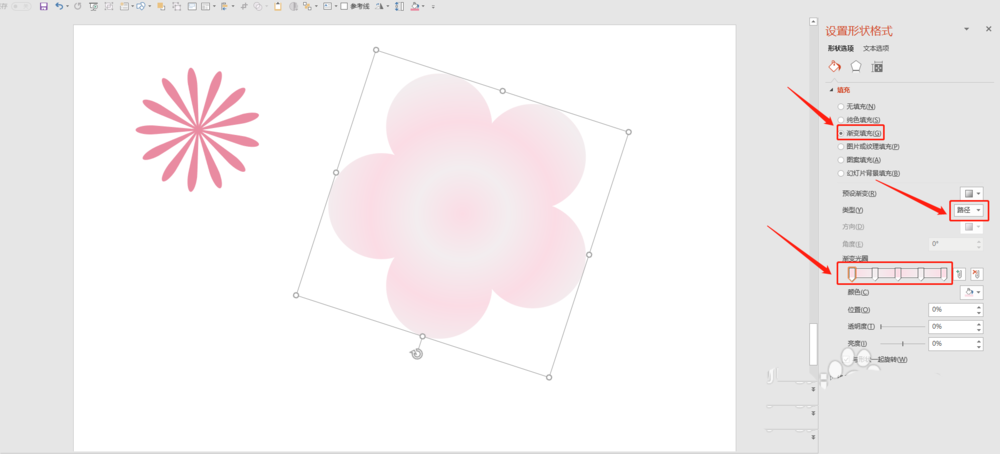Open the Fill & Line paint bucket tab

[x=834, y=66]
